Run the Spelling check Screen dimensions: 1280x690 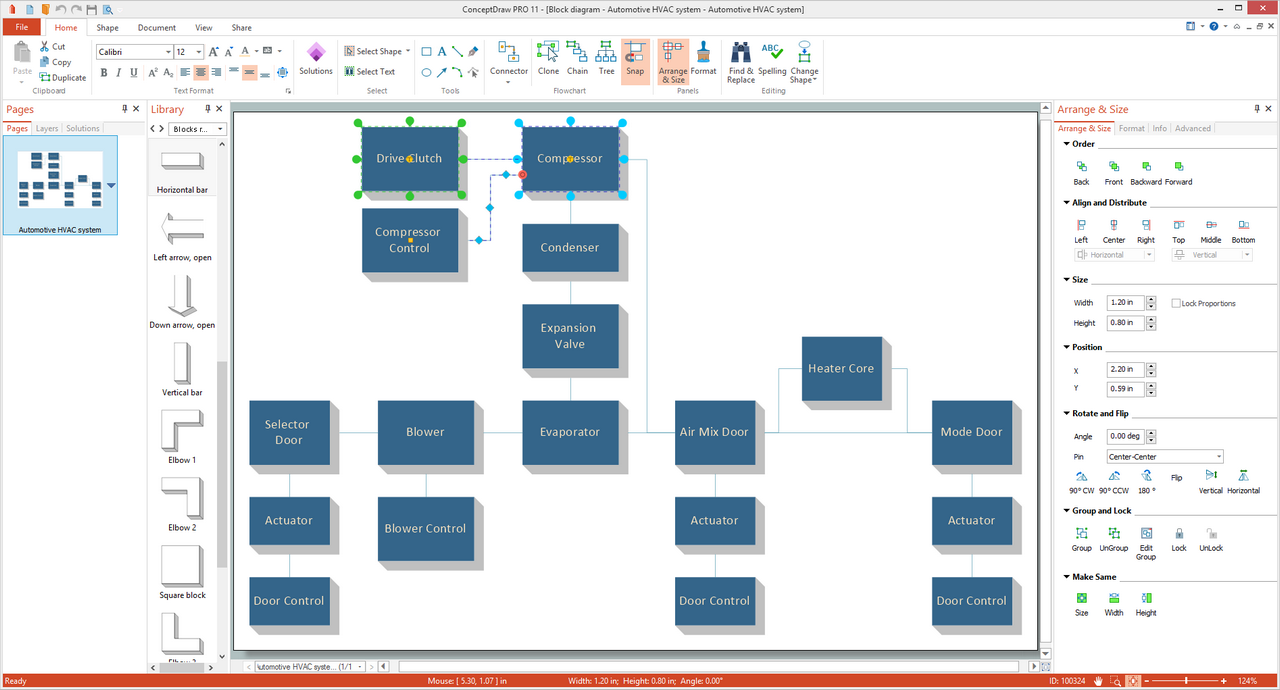[772, 58]
